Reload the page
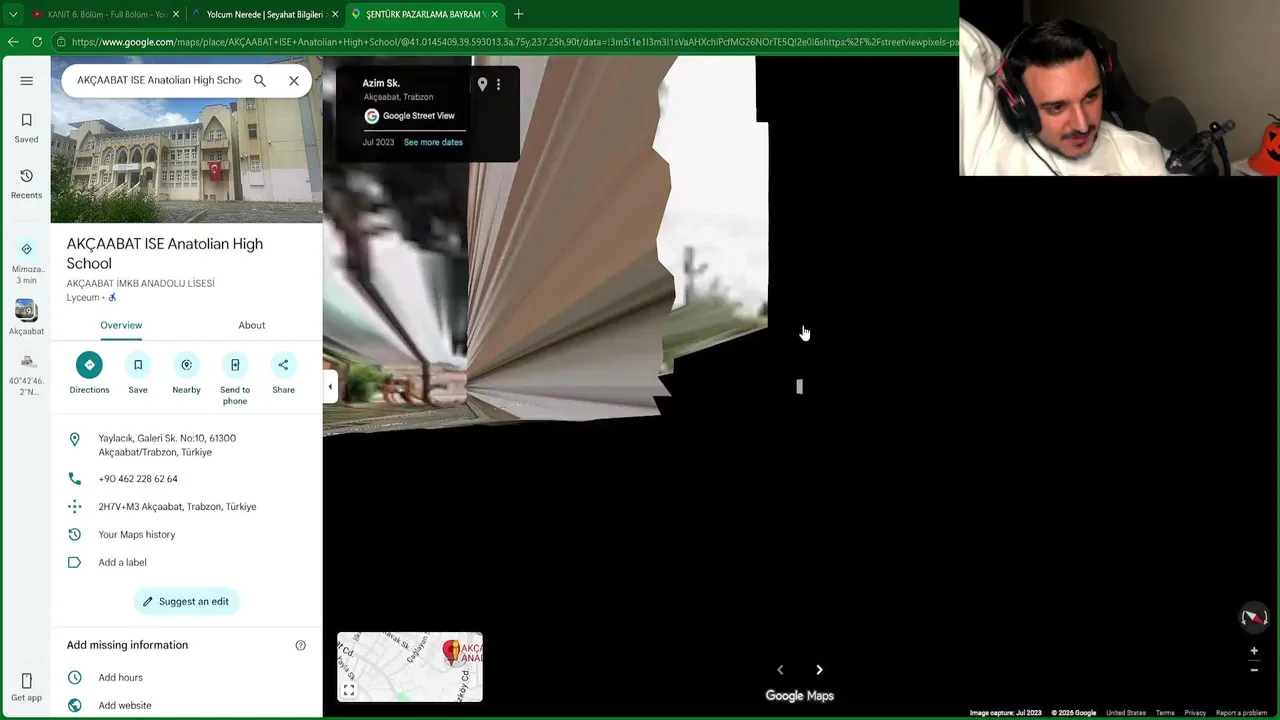 click(x=37, y=42)
